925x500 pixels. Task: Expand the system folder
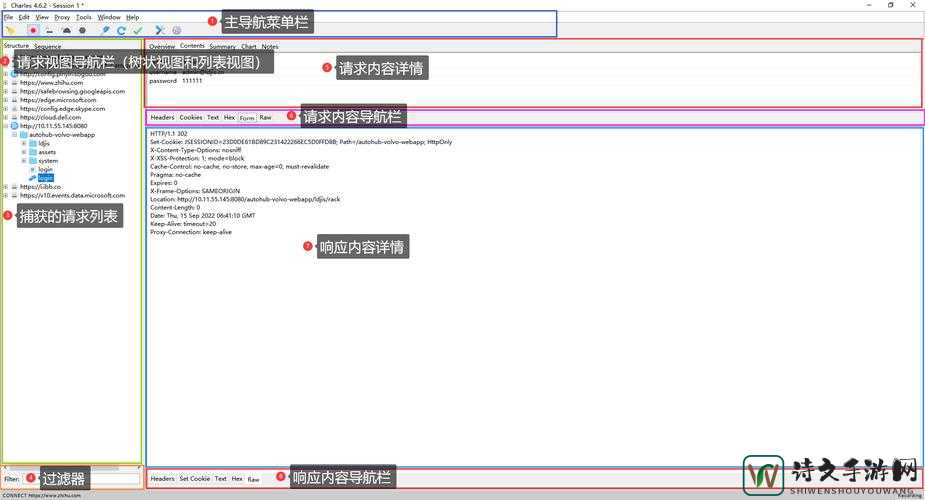coord(24,160)
